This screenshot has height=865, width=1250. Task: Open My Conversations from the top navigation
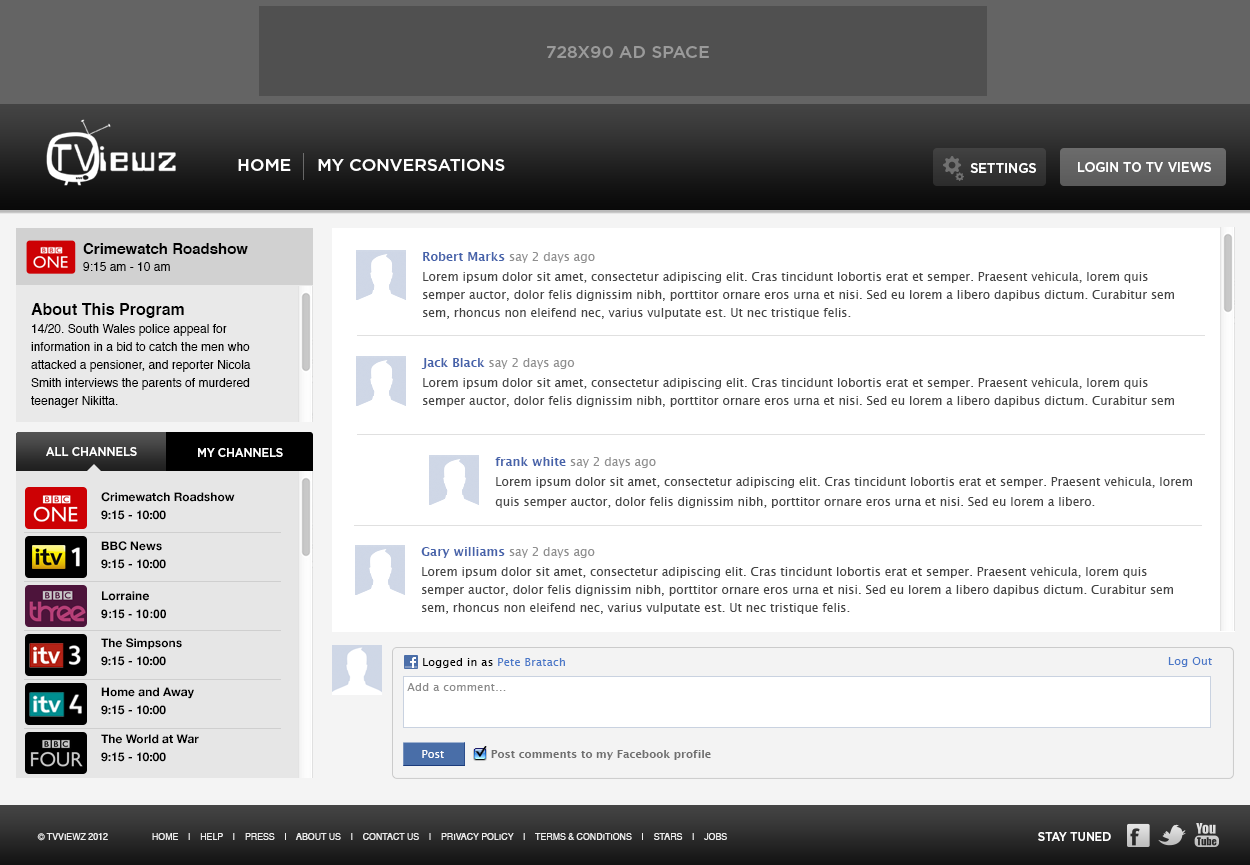411,165
